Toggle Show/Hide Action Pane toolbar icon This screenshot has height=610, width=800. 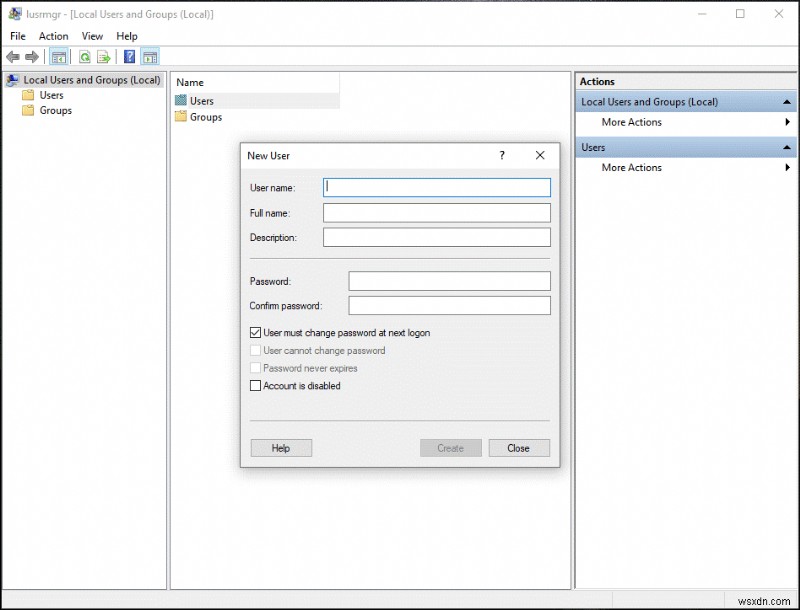pyautogui.click(x=150, y=57)
